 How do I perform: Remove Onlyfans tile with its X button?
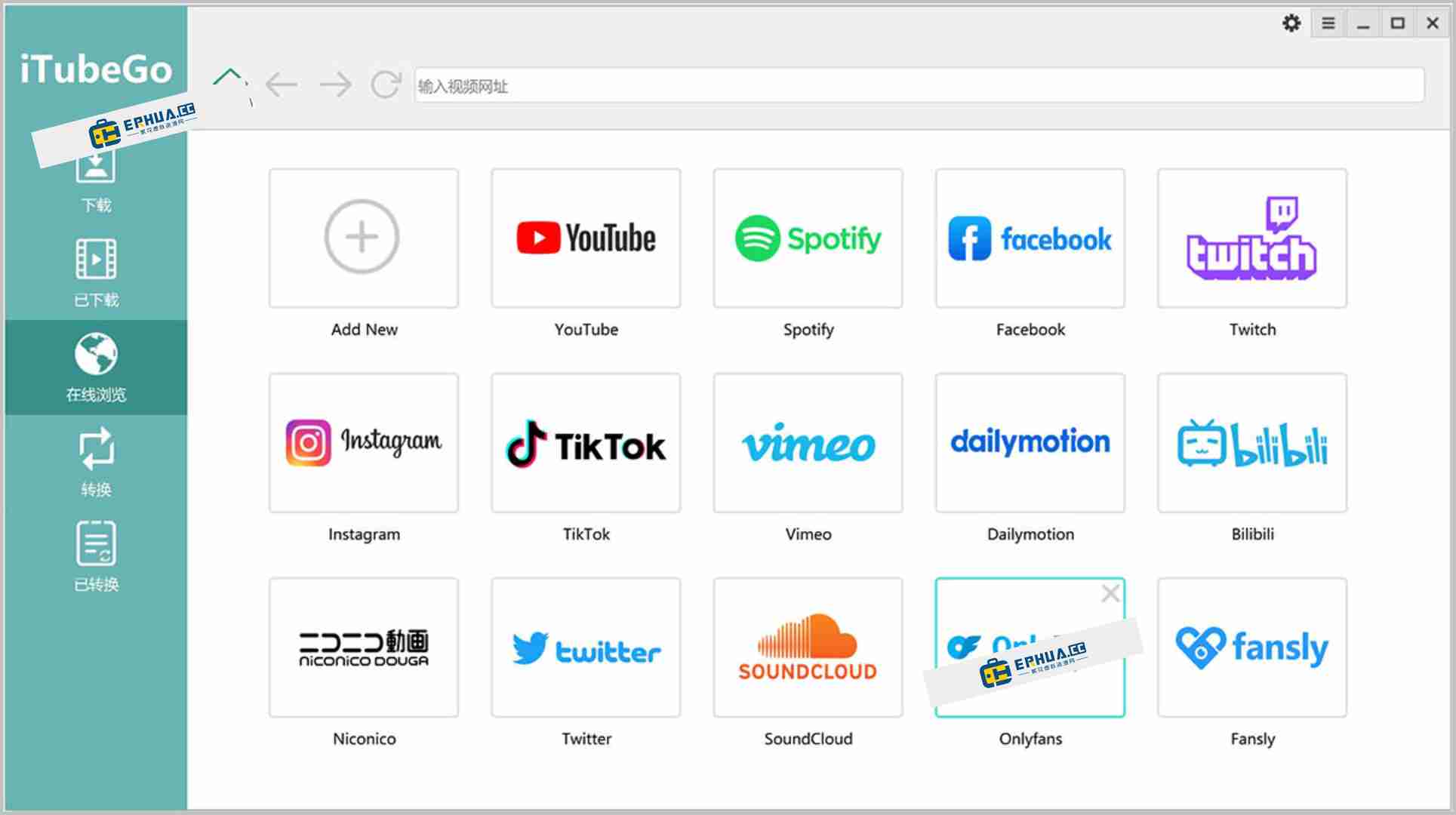(1110, 594)
